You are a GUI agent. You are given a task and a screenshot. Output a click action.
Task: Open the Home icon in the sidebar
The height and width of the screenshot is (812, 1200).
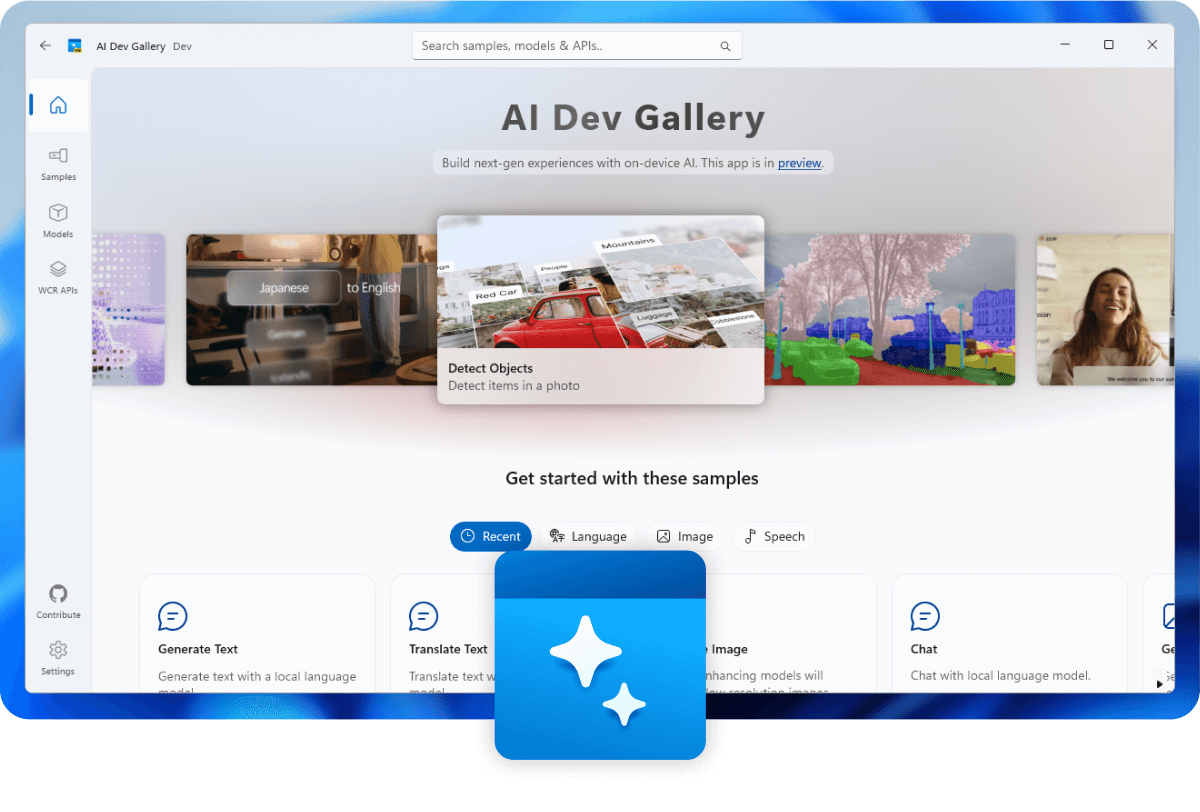click(x=58, y=104)
